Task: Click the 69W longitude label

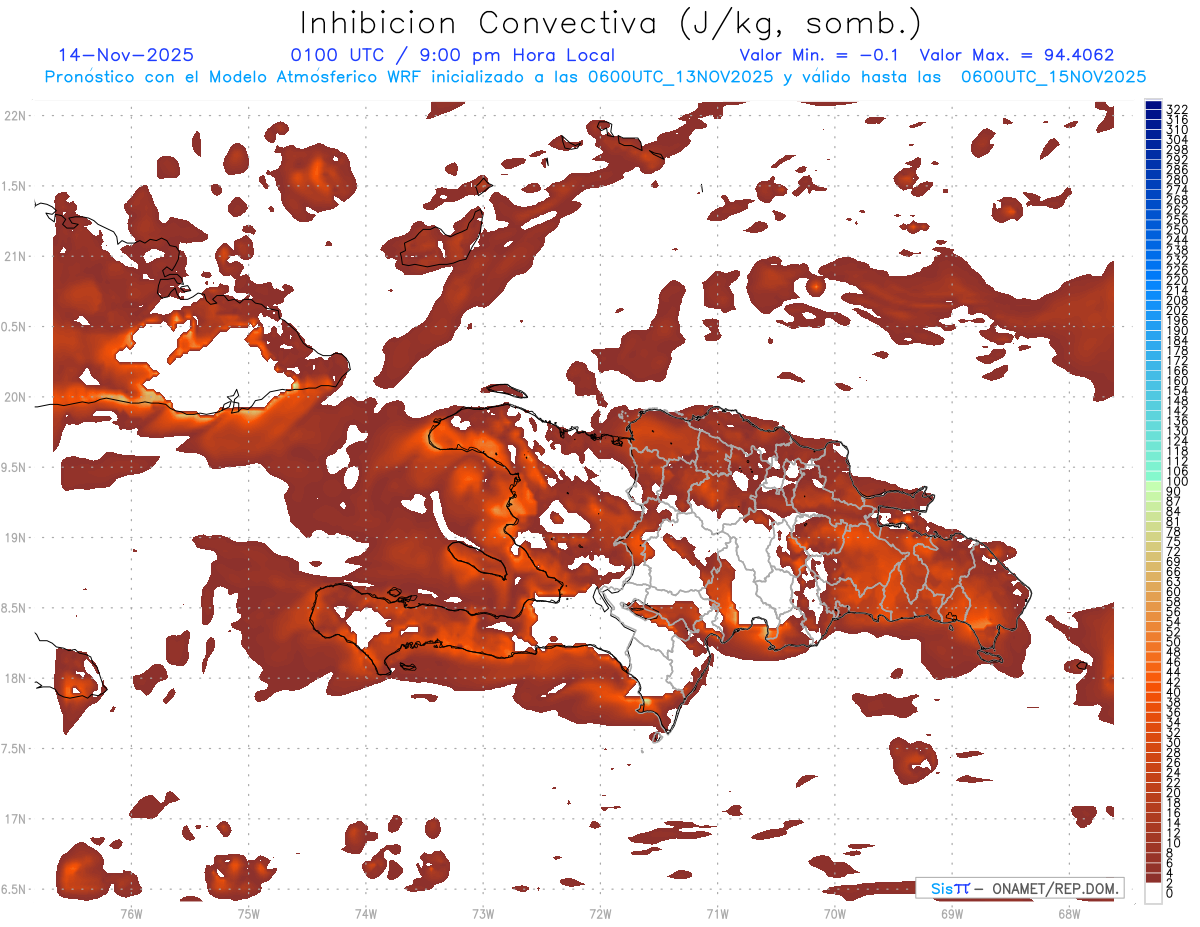Action: (951, 912)
